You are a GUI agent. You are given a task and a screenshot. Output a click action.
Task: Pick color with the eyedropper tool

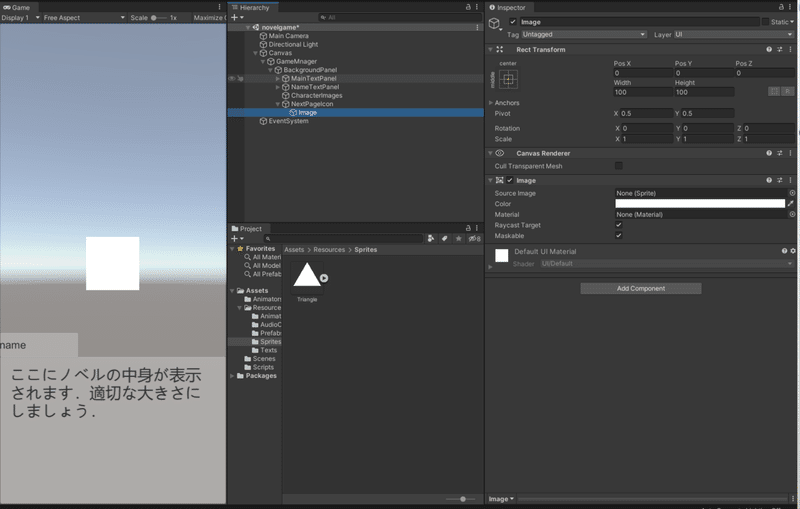[791, 203]
